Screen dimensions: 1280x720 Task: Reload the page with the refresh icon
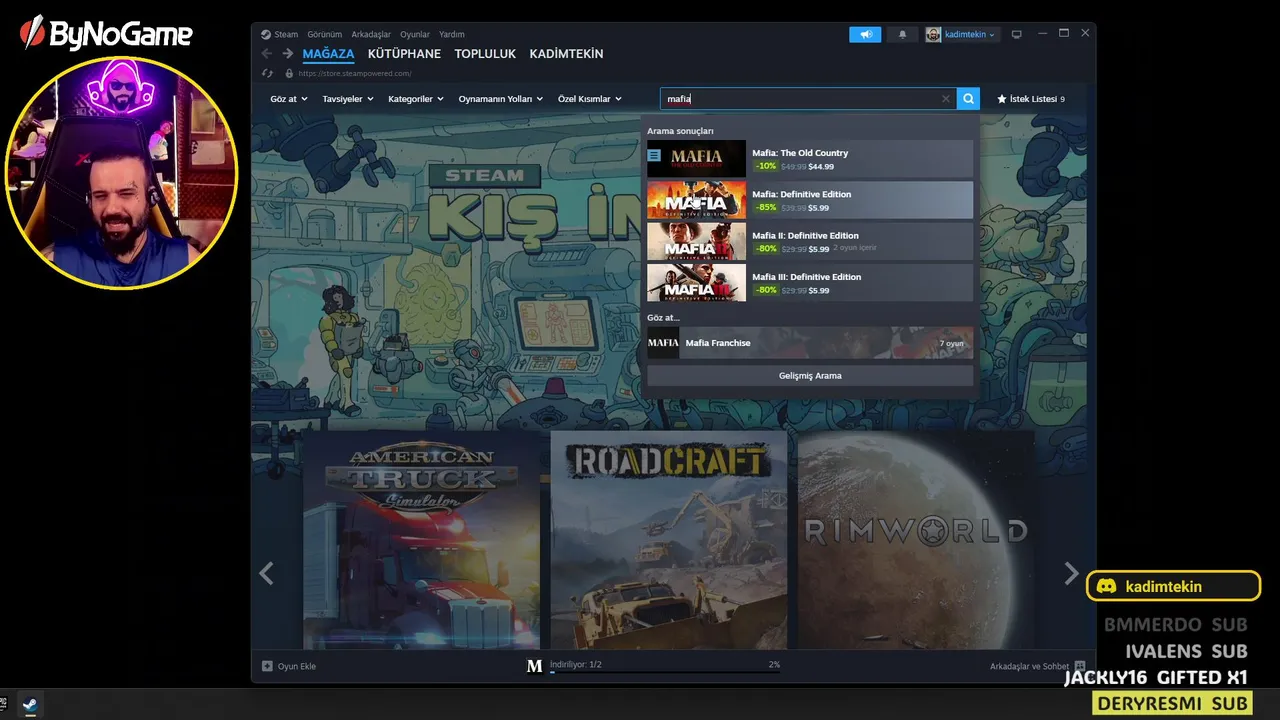(267, 73)
